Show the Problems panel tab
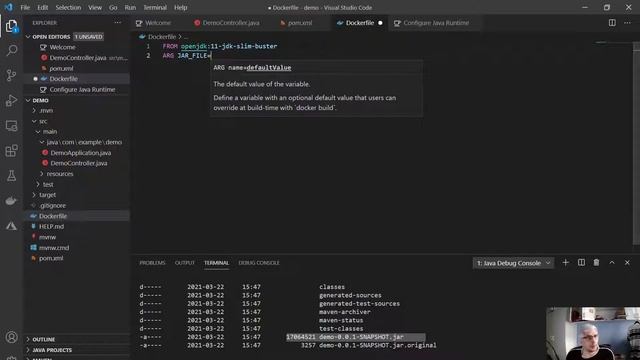640x360 pixels. 152,263
